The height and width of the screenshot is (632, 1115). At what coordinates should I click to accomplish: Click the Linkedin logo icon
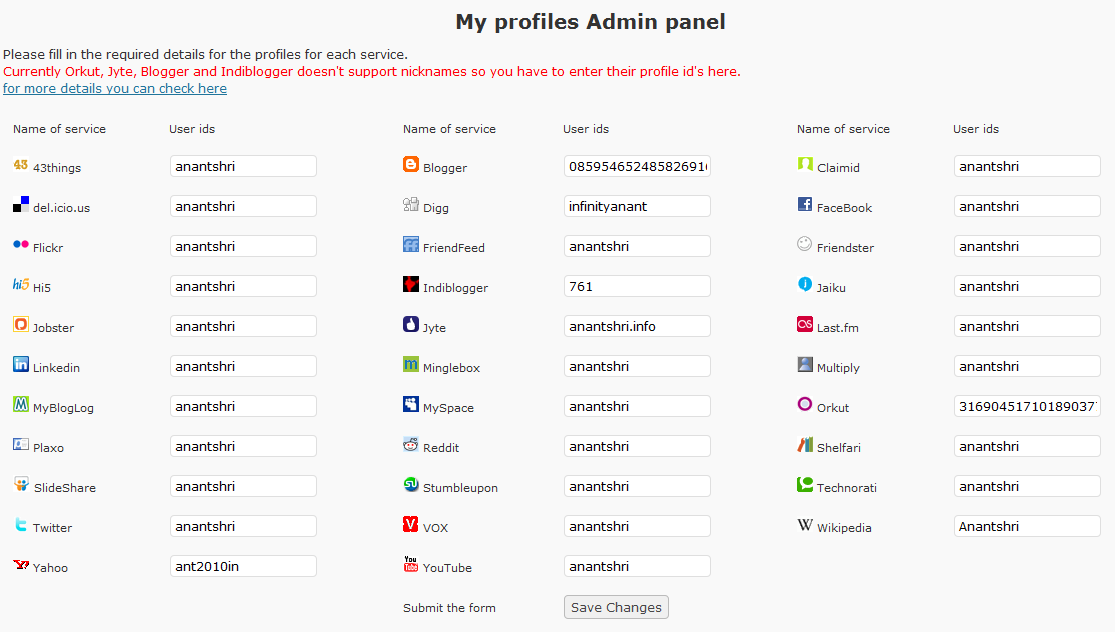pos(21,365)
